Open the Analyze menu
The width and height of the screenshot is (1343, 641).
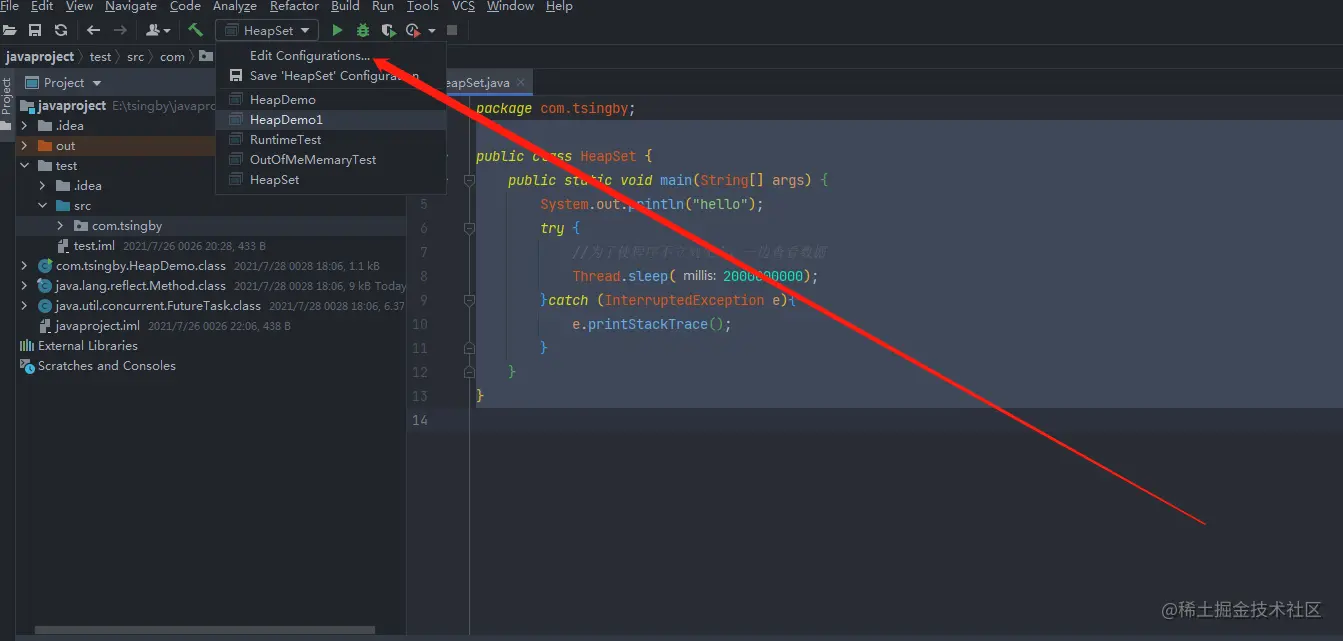(x=235, y=6)
